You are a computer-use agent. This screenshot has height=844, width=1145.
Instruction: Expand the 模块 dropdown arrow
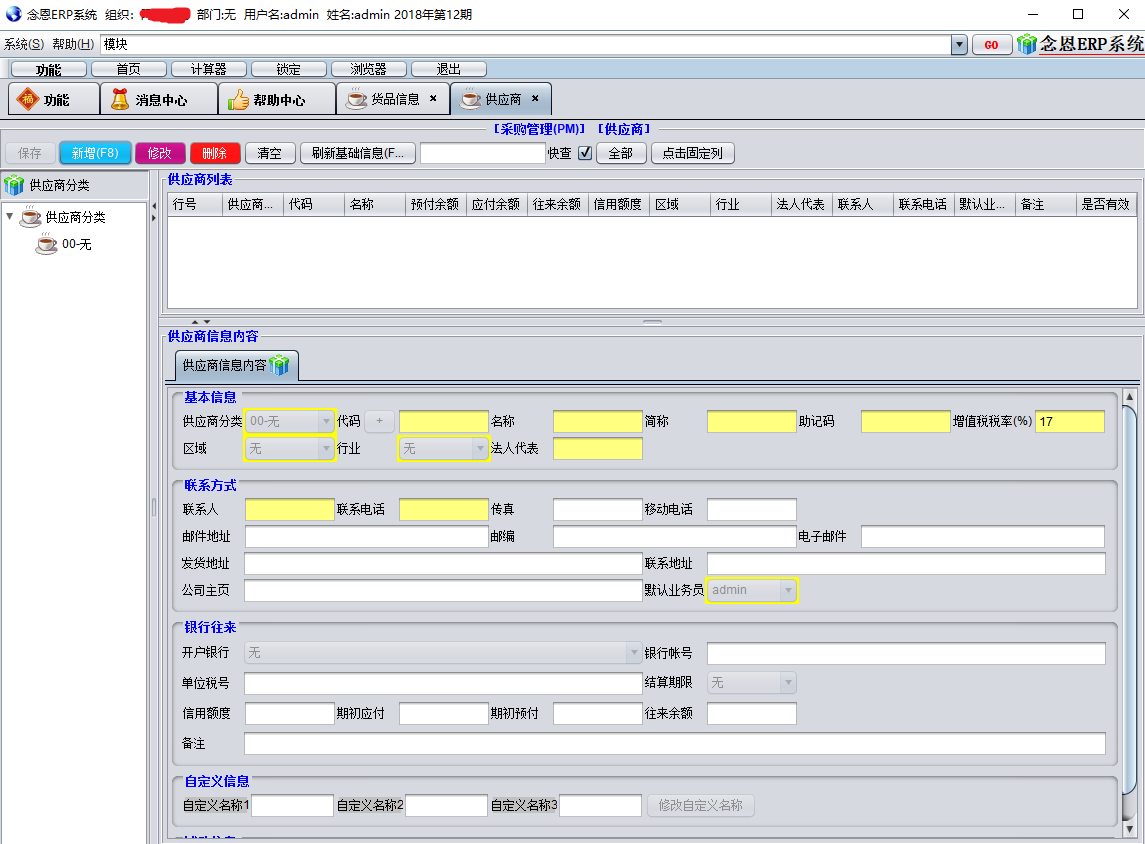tap(959, 45)
